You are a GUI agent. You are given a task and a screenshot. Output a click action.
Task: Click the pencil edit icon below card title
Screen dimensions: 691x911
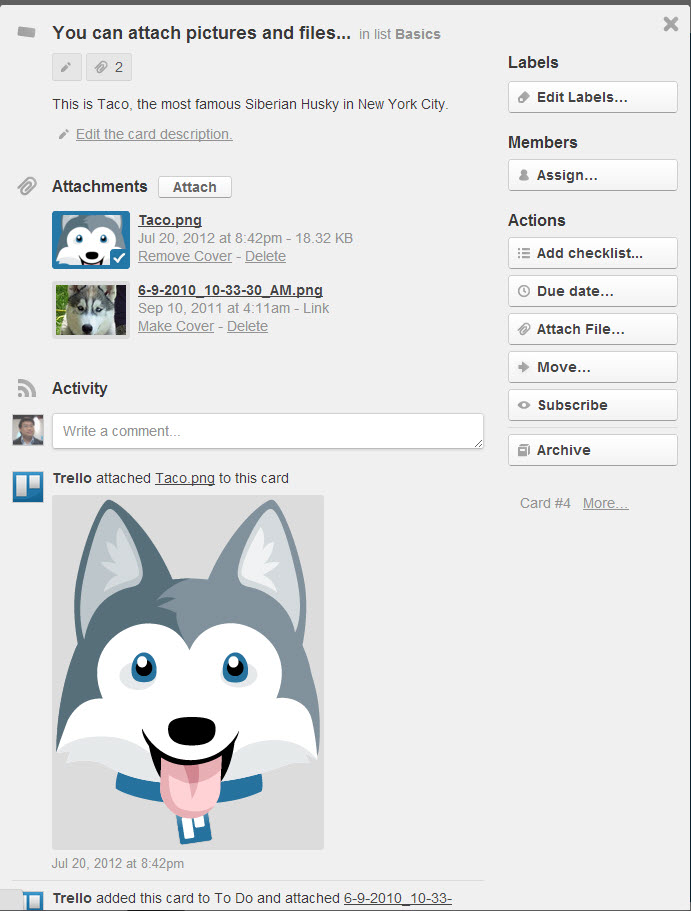(66, 67)
